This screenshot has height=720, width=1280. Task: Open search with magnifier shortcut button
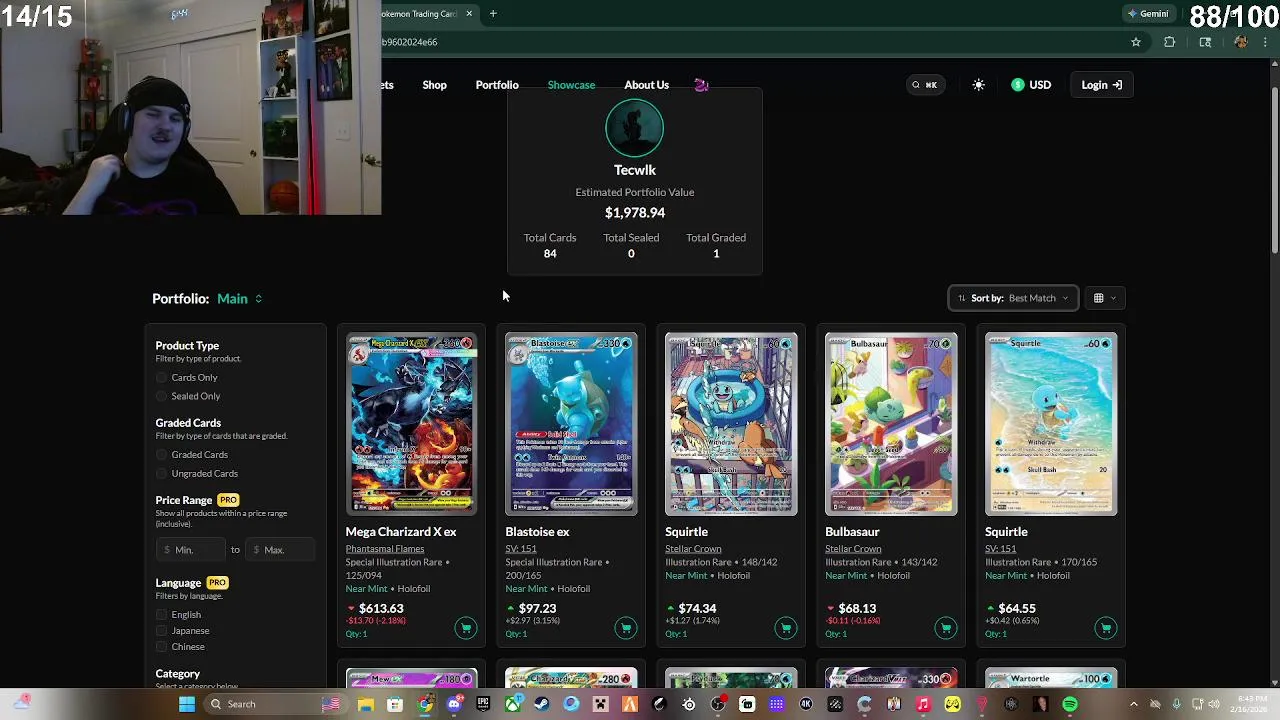[924, 85]
